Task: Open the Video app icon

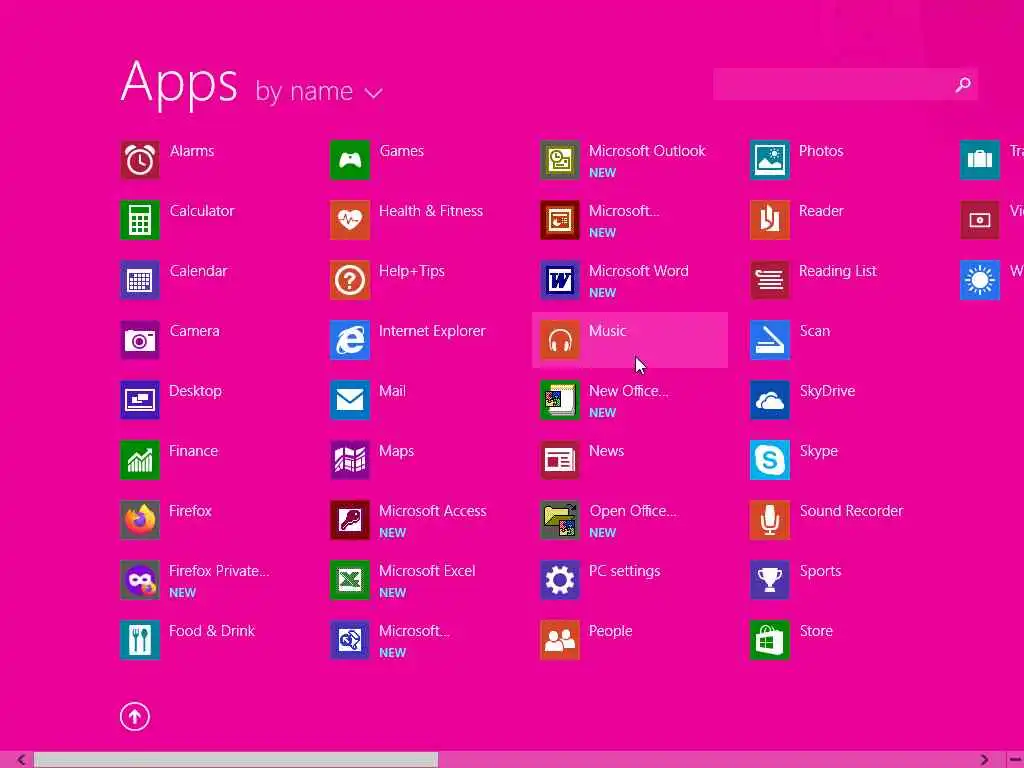Action: [980, 220]
